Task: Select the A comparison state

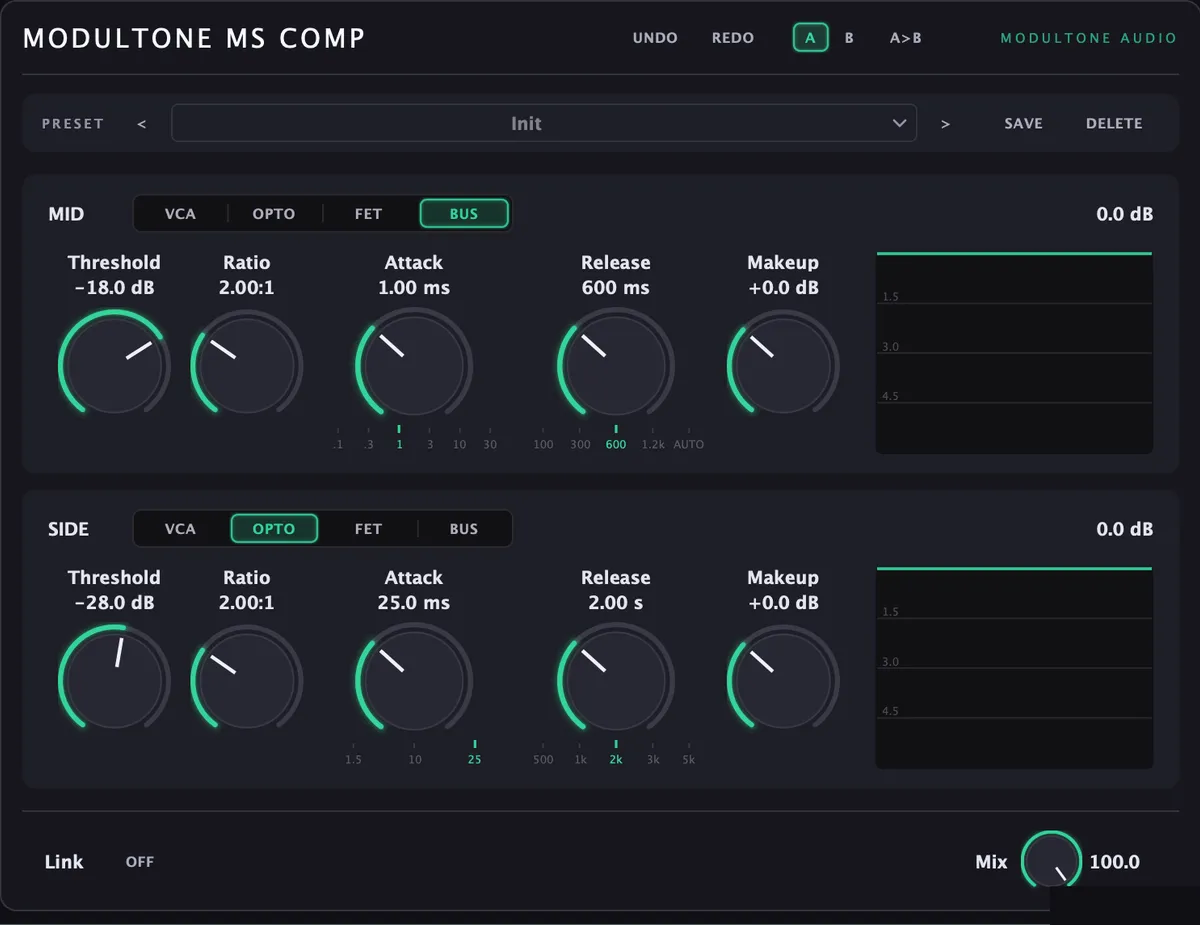Action: (811, 38)
